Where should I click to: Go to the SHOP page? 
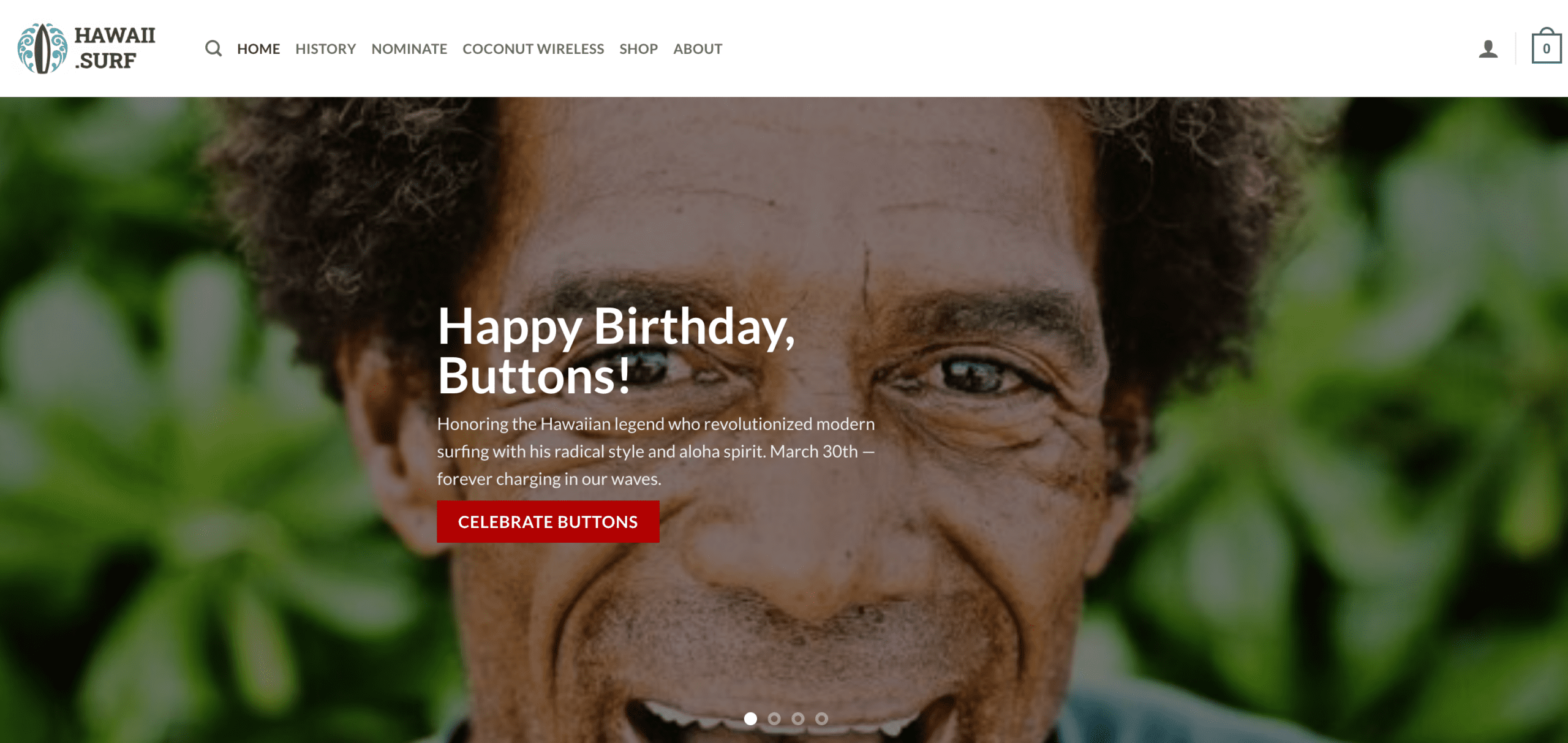click(638, 48)
